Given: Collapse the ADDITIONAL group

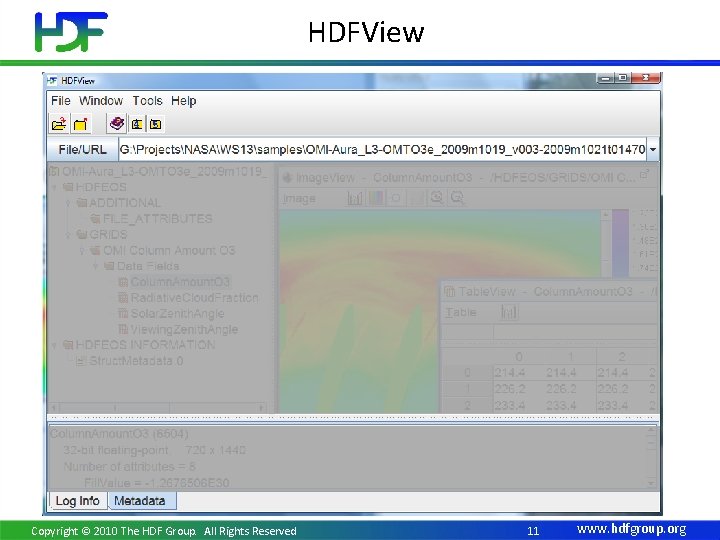Looking at the screenshot, I should pyautogui.click(x=68, y=203).
